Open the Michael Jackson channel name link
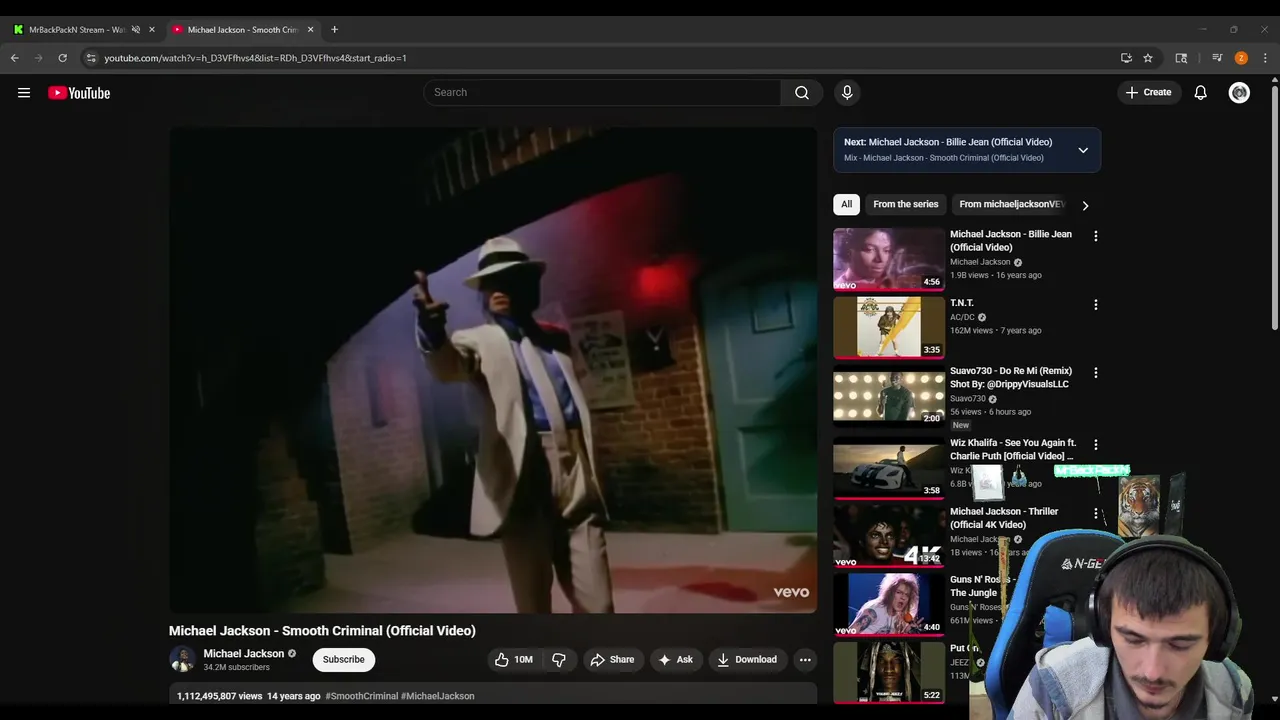 click(x=244, y=654)
